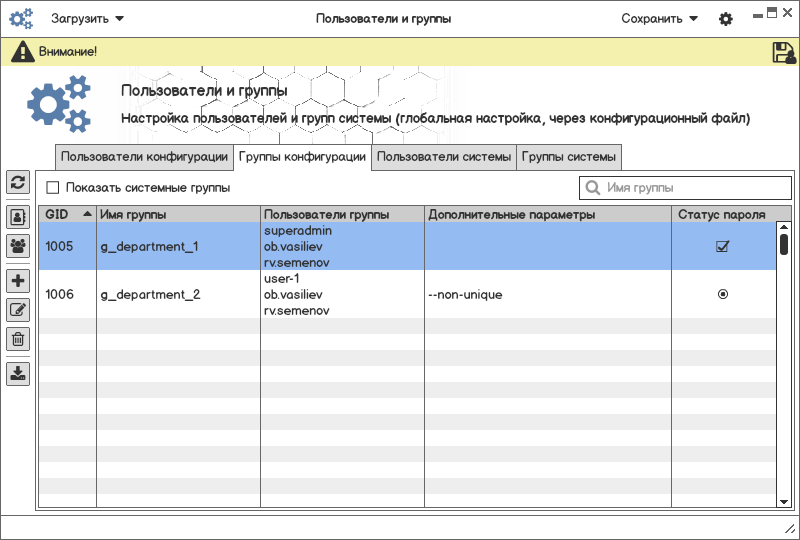Screen dimensions: 800x540
Task: Click the edit pencil icon in sidebar
Action: [x=18, y=310]
